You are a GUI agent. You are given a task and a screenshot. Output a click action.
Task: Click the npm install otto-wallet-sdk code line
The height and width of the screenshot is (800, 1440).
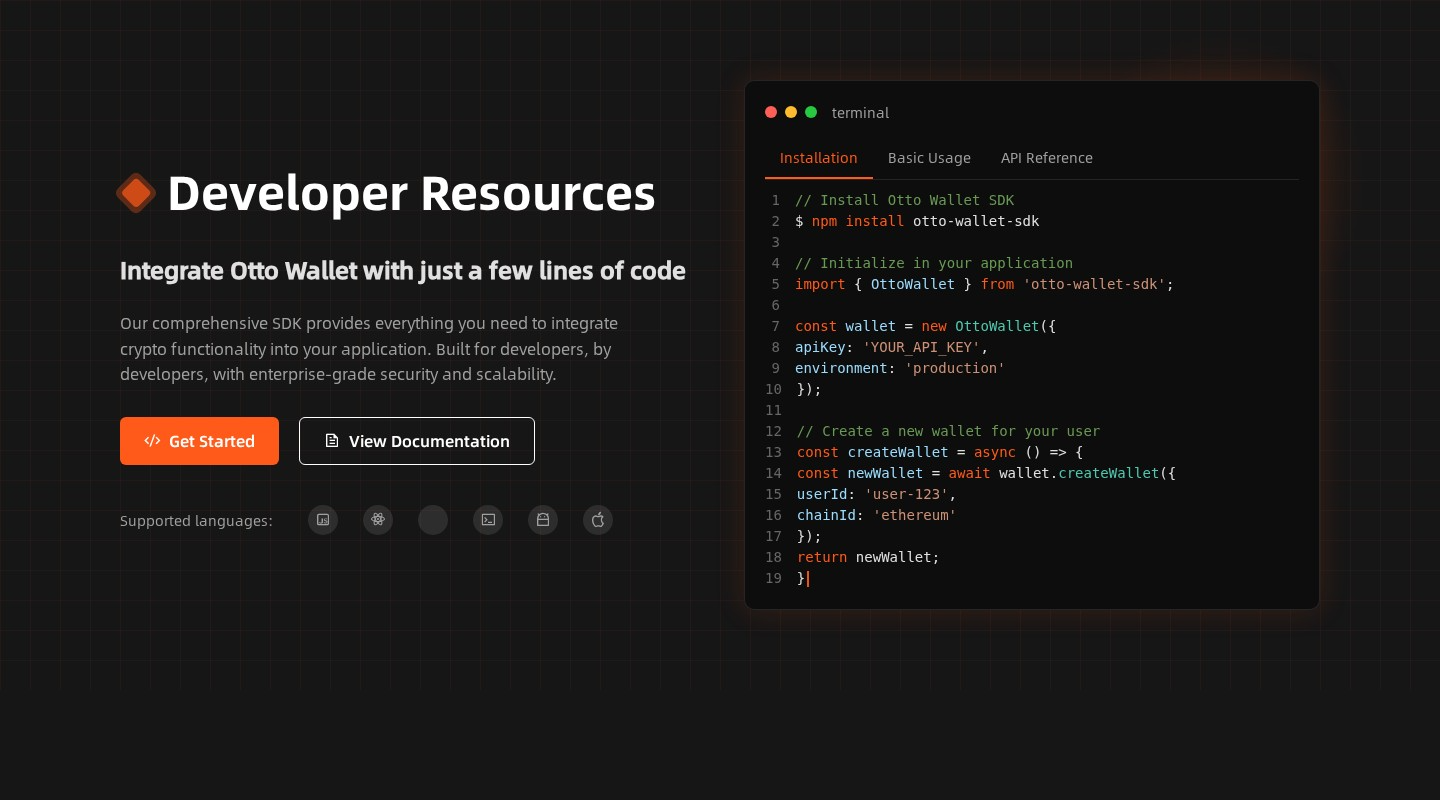(917, 221)
